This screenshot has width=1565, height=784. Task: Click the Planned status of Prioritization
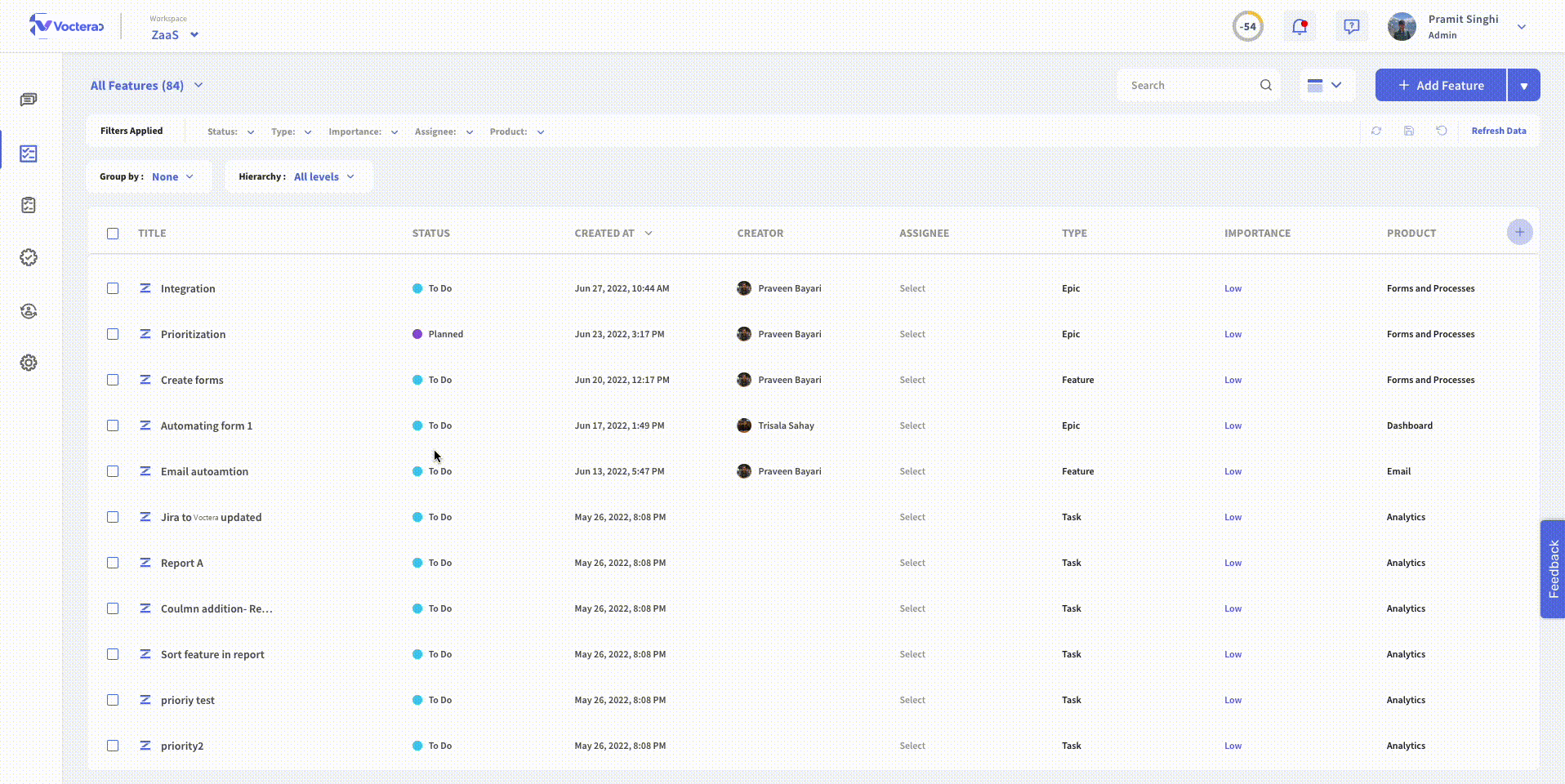click(438, 334)
